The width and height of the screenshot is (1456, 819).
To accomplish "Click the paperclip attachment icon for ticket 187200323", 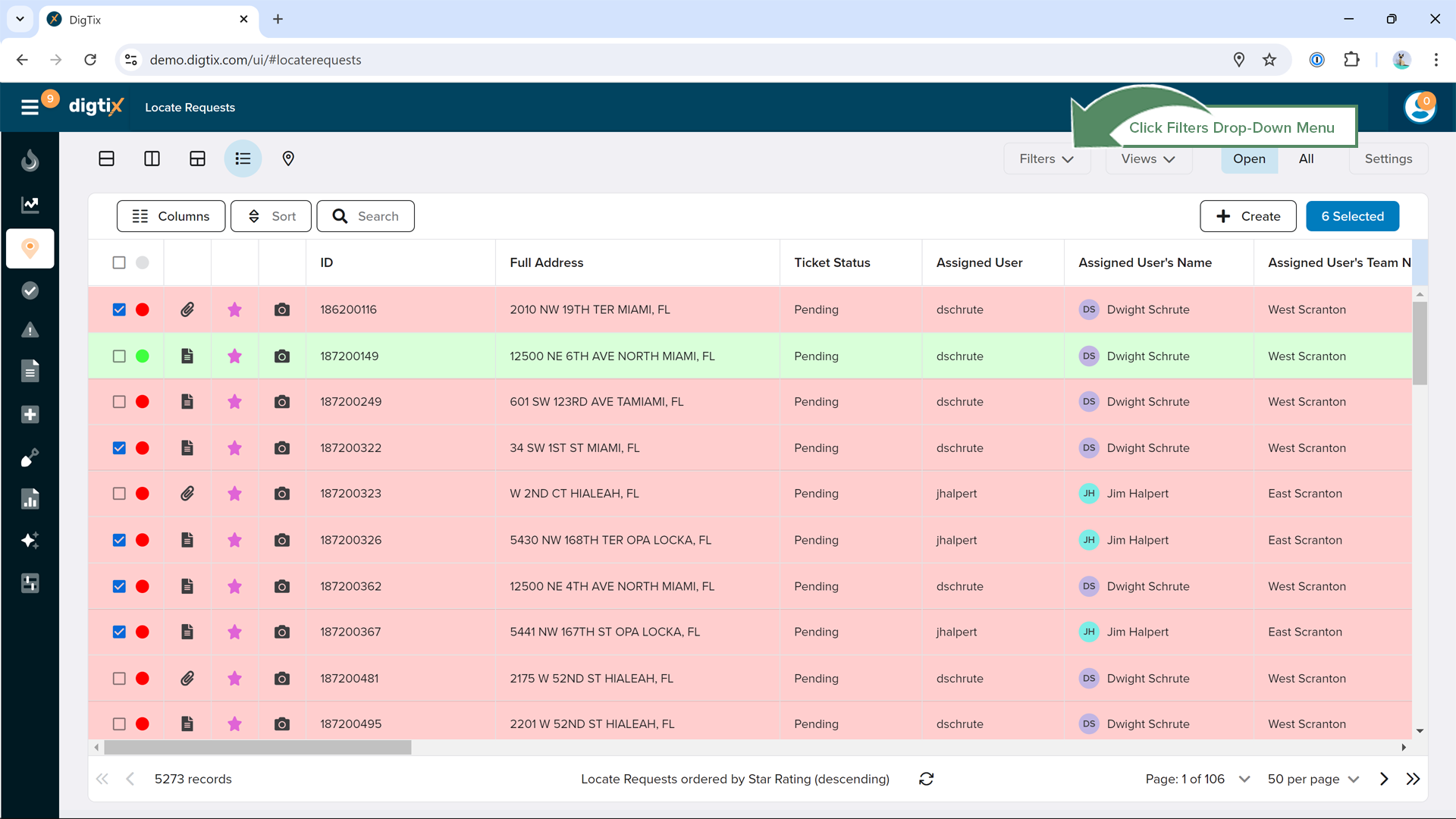I will 187,494.
